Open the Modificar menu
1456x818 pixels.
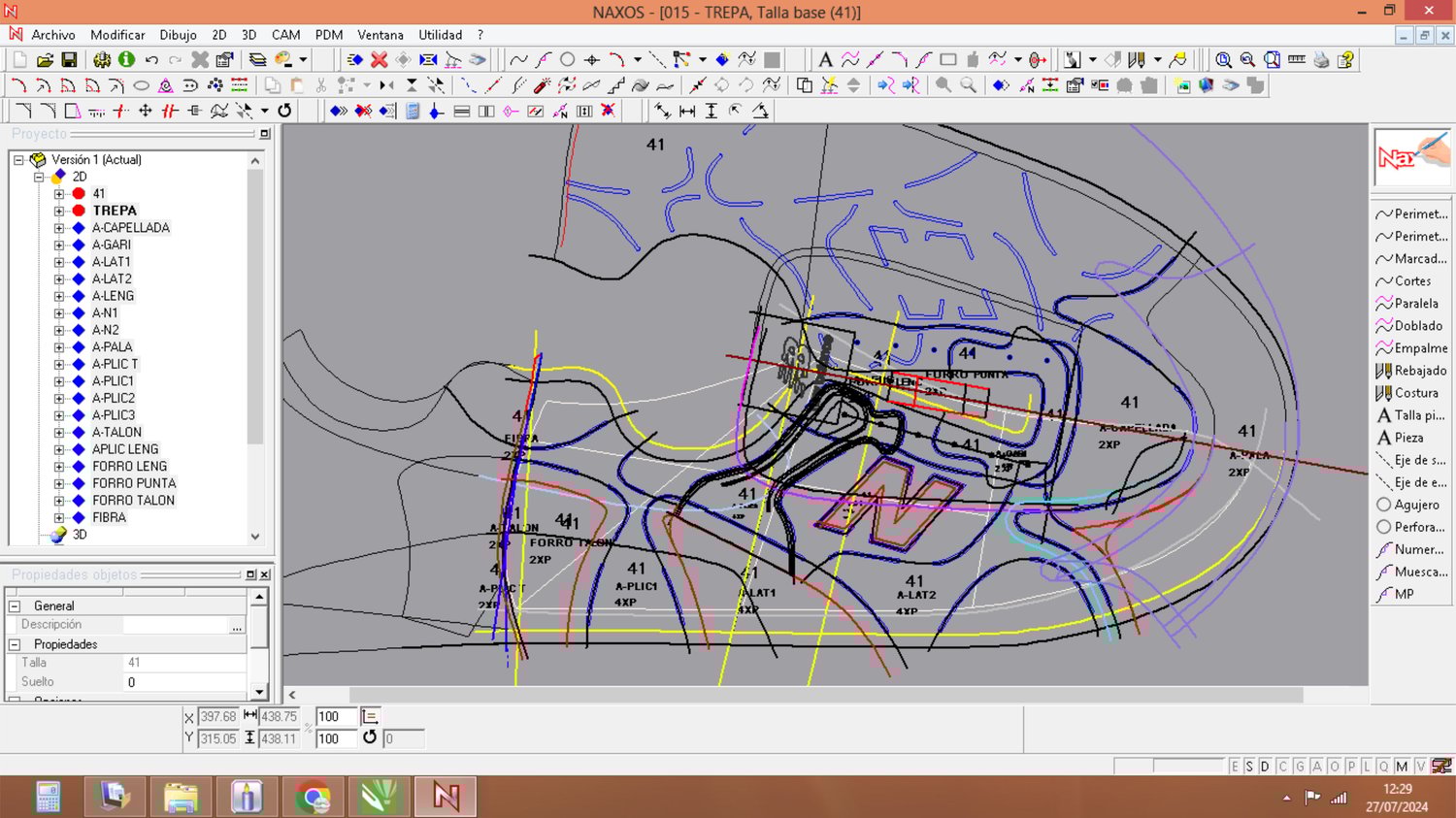117,35
